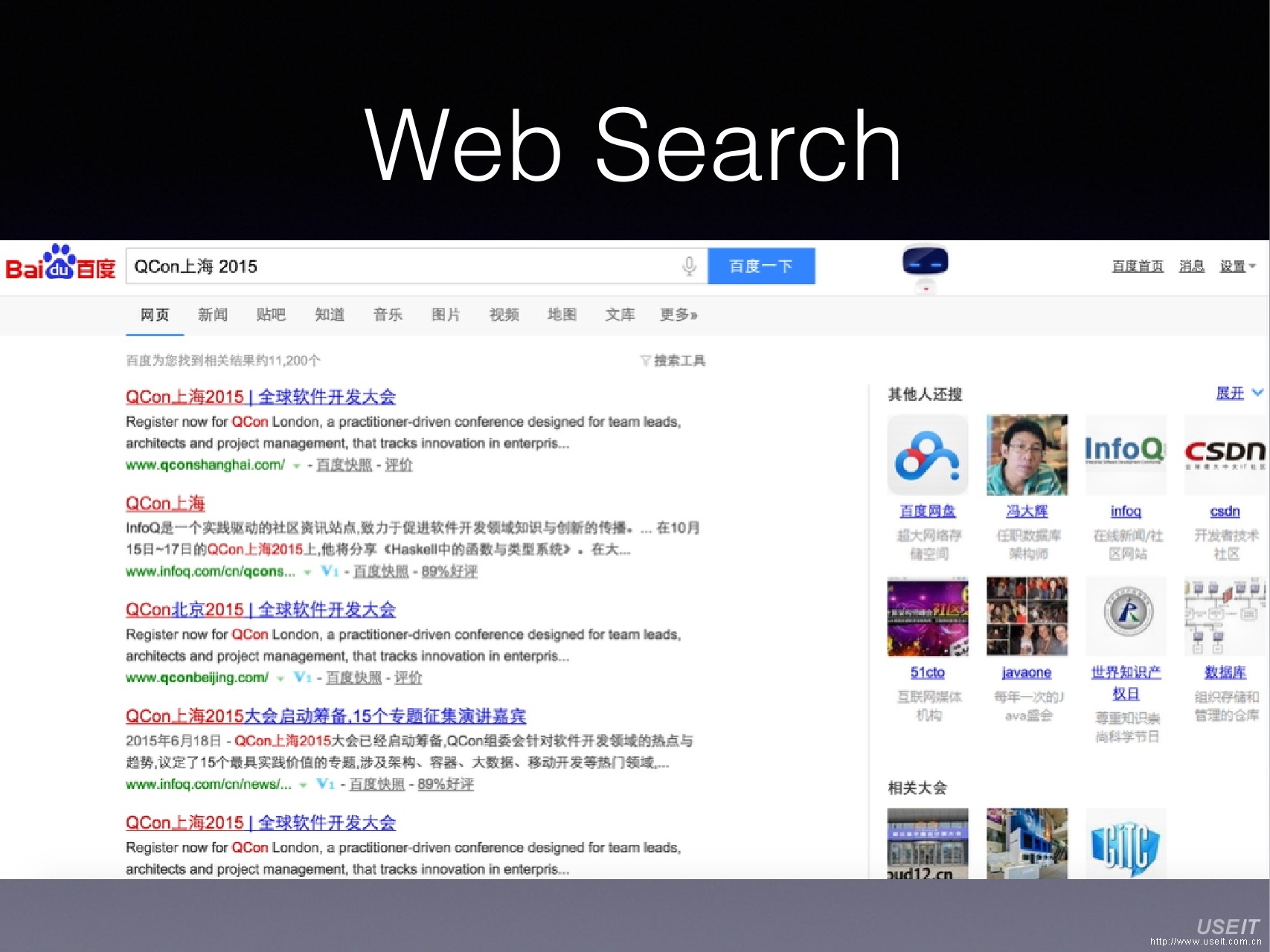The height and width of the screenshot is (952, 1270).
Task: Expand the dropdown arrow after www.qconbeijing.com
Action: point(280,679)
